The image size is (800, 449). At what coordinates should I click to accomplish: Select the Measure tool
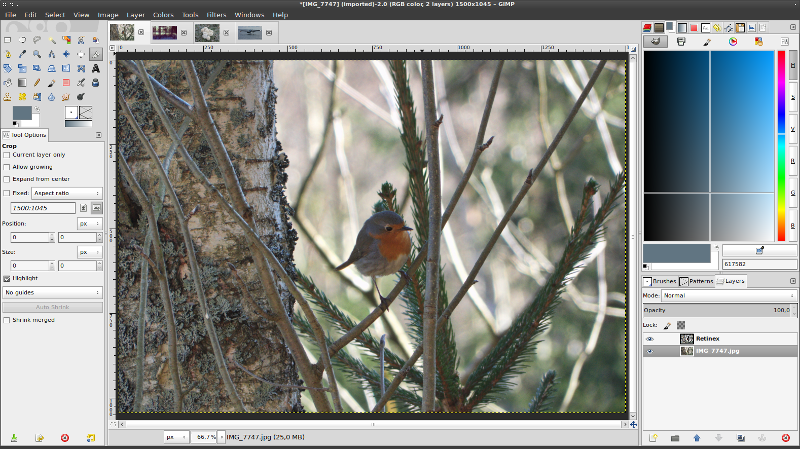point(52,54)
